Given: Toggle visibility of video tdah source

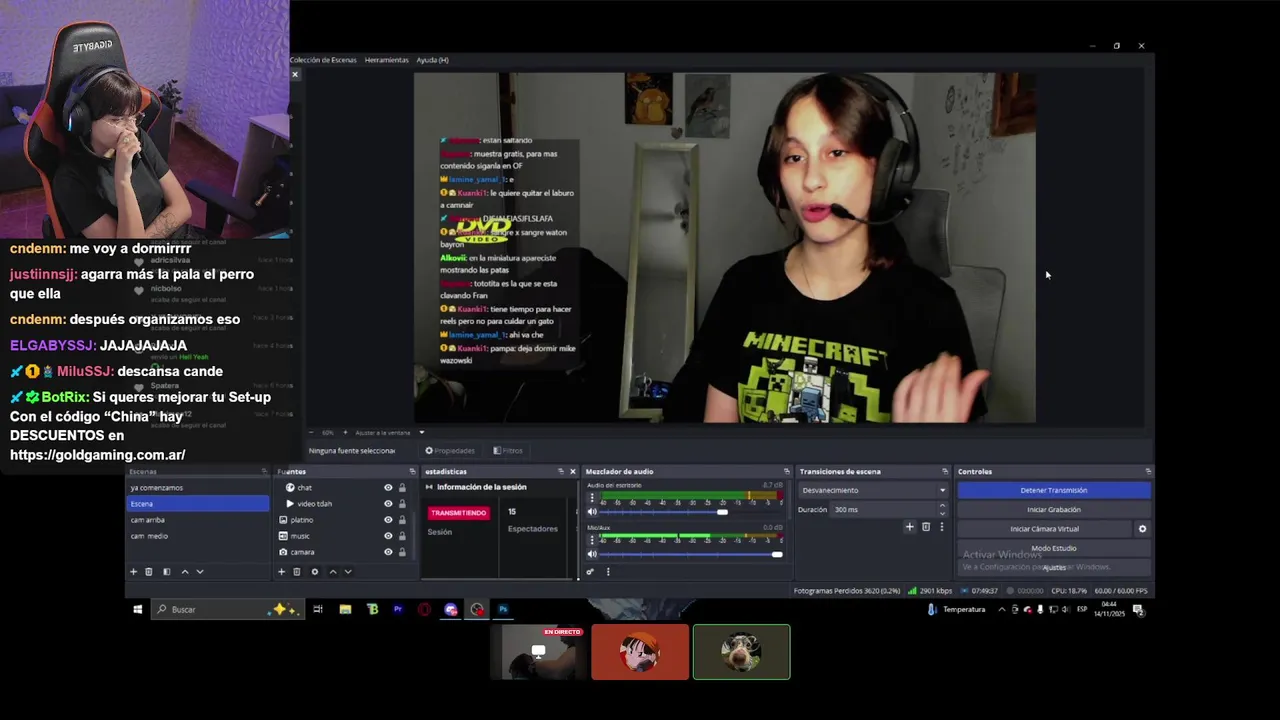Looking at the screenshot, I should pyautogui.click(x=388, y=504).
